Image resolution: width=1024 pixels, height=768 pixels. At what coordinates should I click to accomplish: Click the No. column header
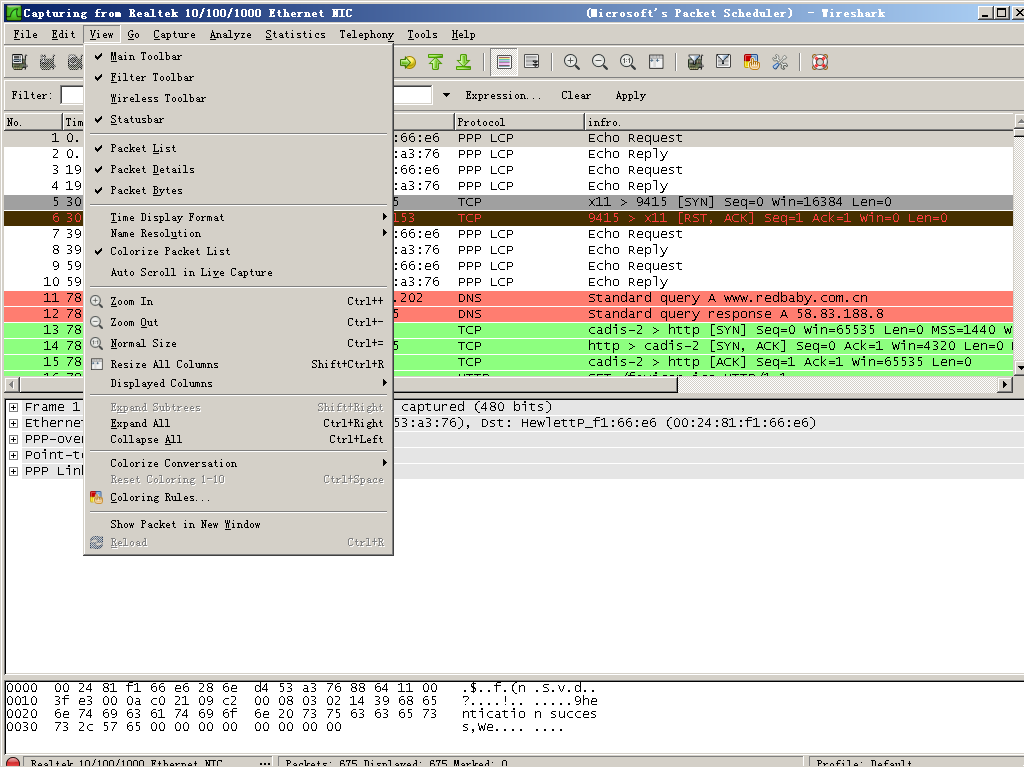point(33,122)
